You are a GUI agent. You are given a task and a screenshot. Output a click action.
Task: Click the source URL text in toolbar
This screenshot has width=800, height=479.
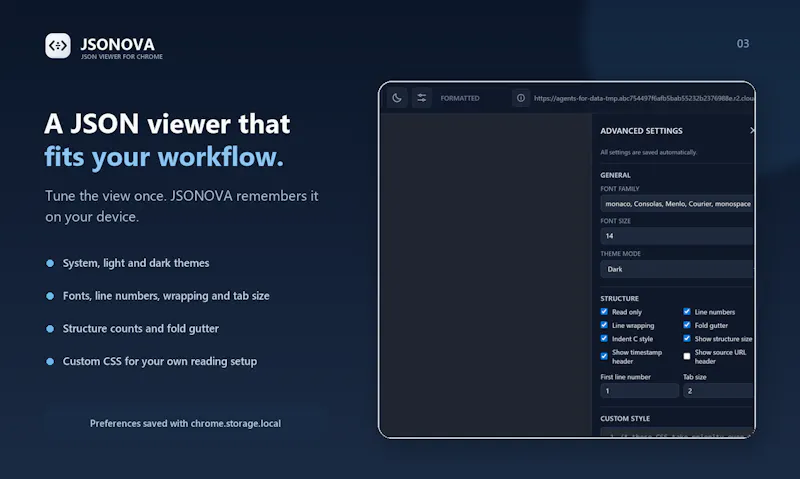[x=644, y=98]
